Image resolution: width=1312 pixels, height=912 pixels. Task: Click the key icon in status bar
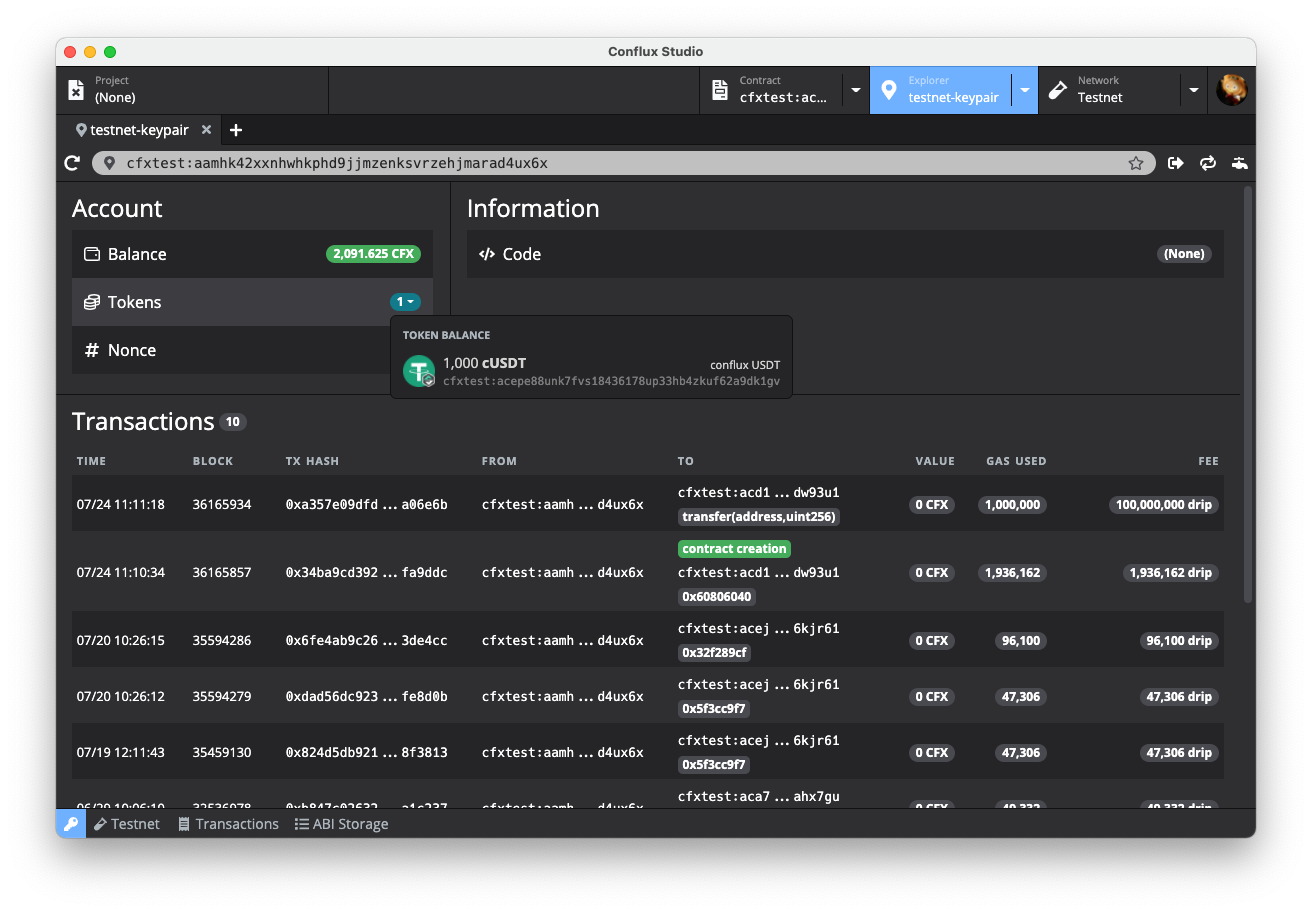[71, 824]
